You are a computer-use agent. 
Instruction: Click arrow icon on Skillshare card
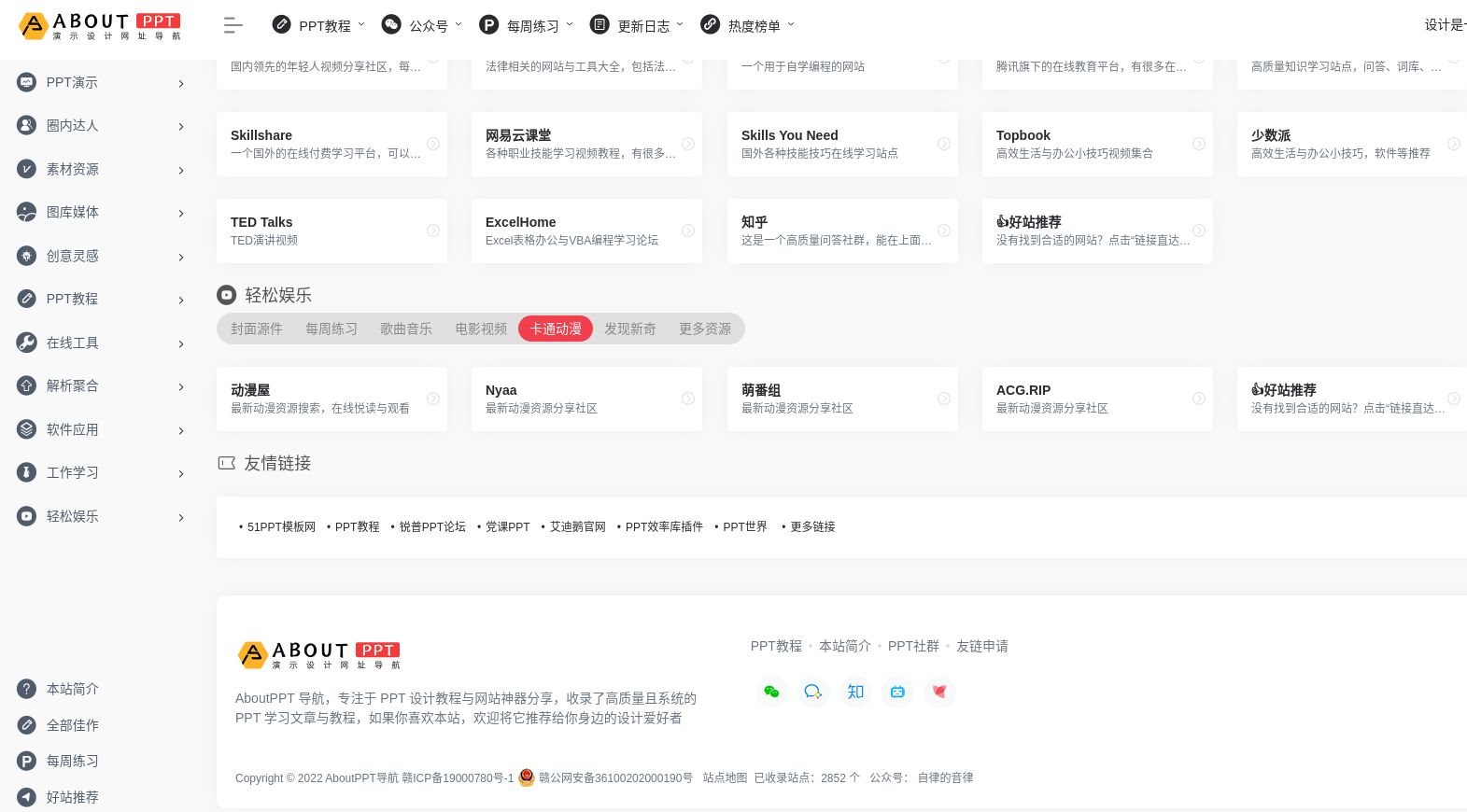click(x=433, y=144)
